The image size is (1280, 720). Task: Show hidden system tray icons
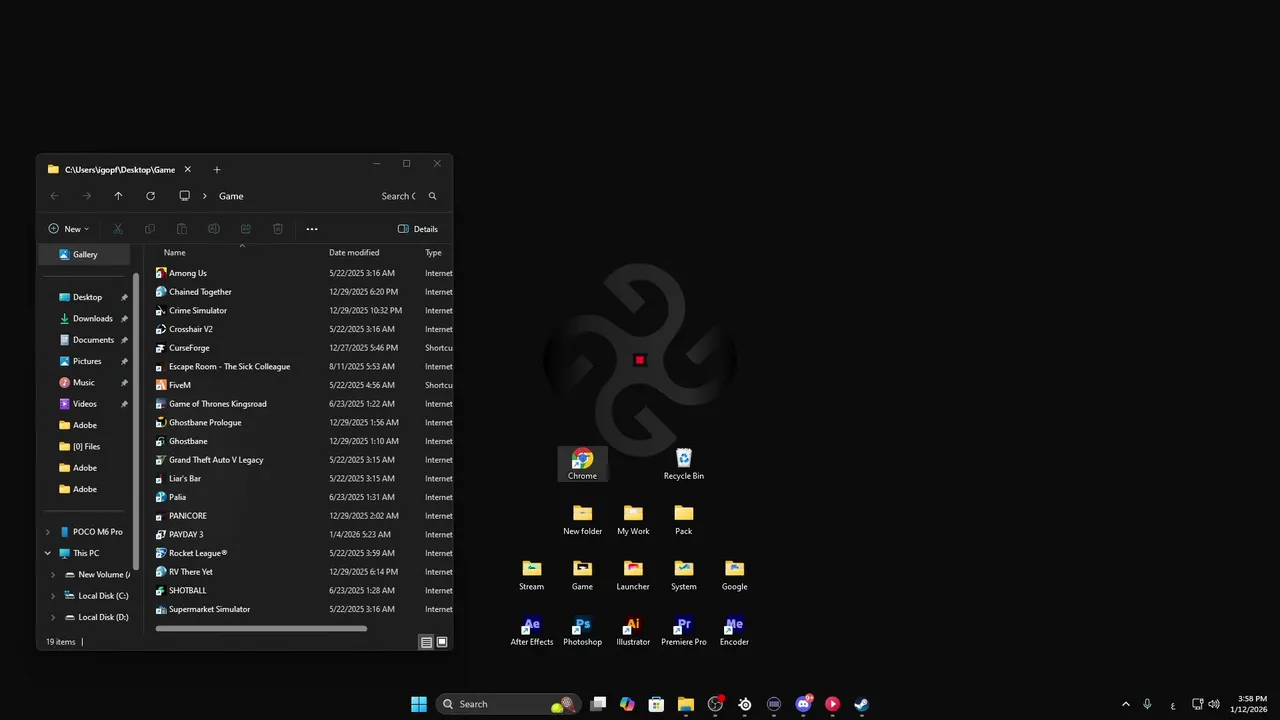(x=1126, y=704)
